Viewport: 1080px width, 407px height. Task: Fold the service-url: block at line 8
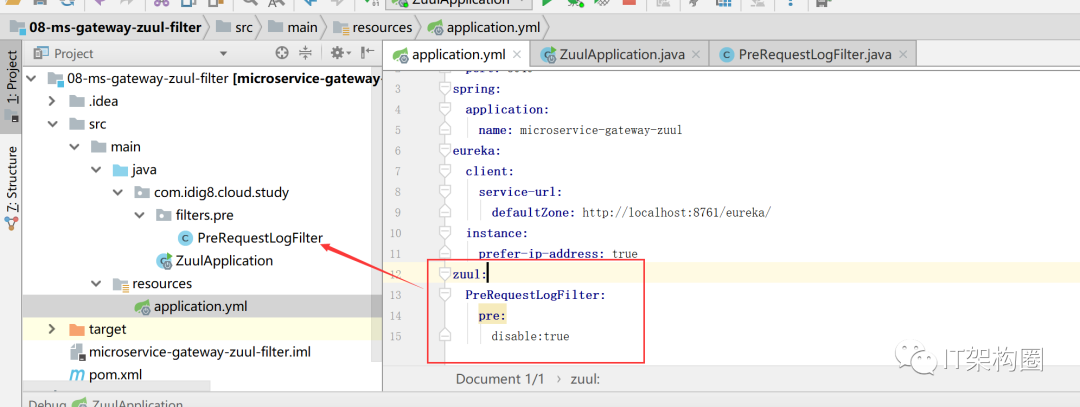(x=444, y=191)
